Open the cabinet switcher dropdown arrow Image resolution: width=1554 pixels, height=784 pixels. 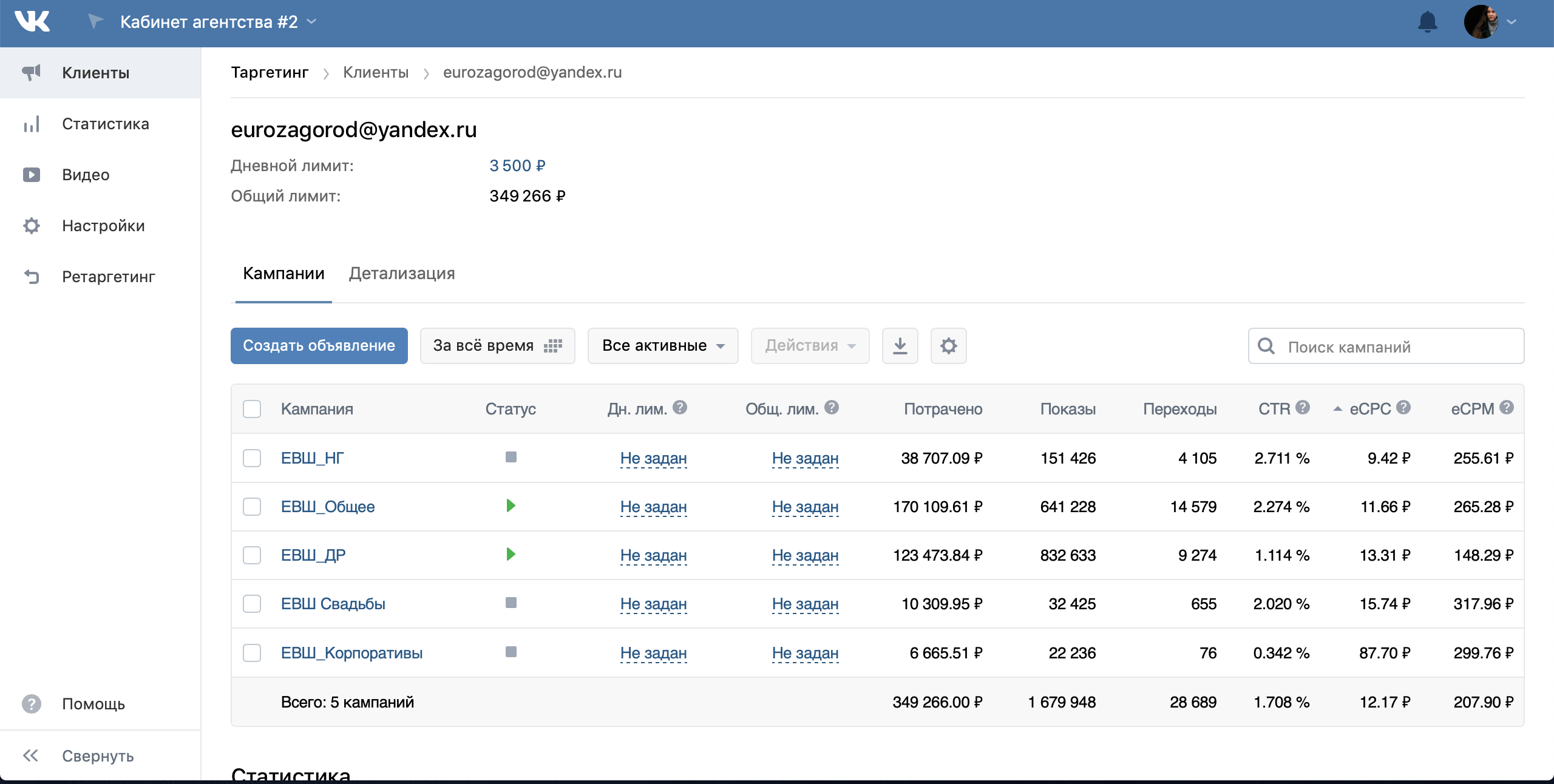pyautogui.click(x=312, y=22)
